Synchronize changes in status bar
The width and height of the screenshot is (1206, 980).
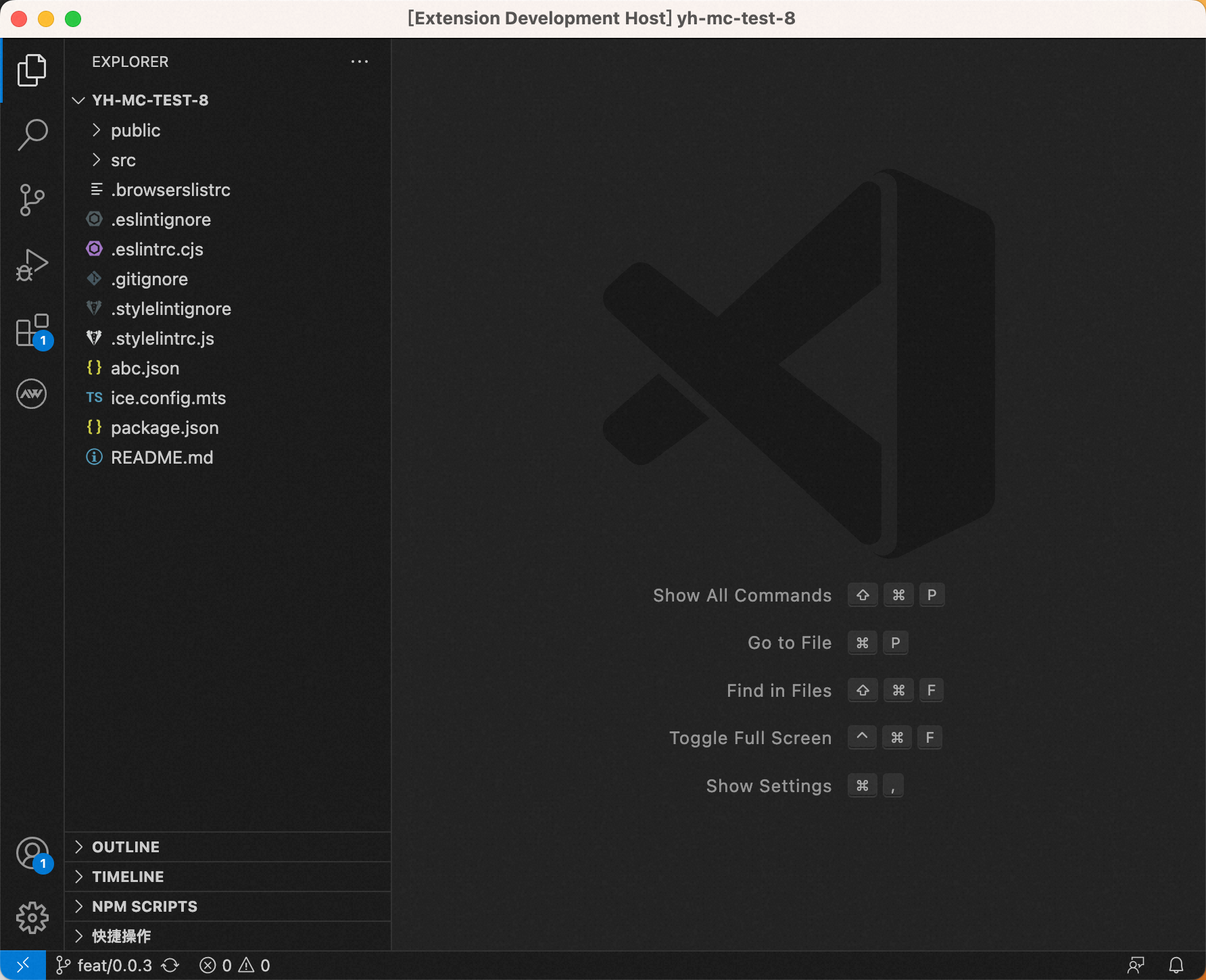point(170,965)
